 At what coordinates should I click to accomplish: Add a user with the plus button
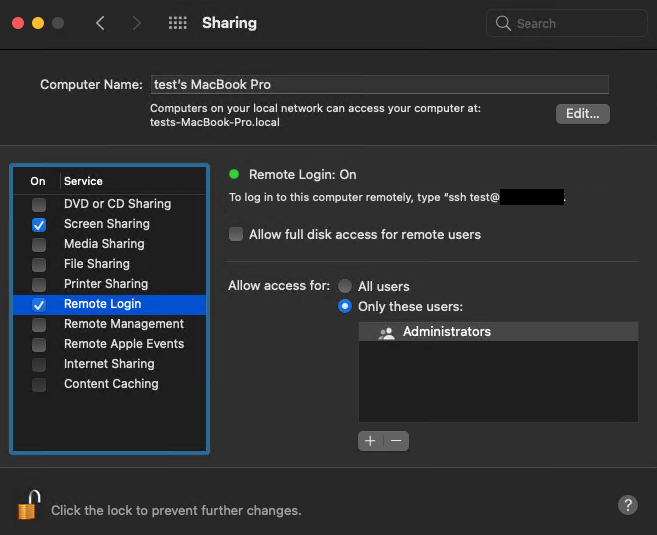point(370,441)
